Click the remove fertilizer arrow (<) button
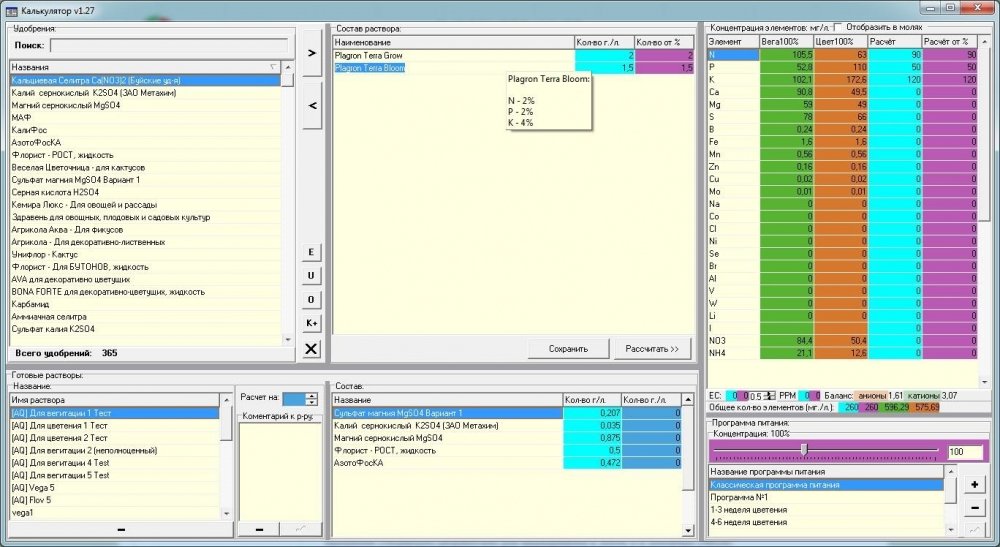This screenshot has height=547, width=1000. point(311,105)
